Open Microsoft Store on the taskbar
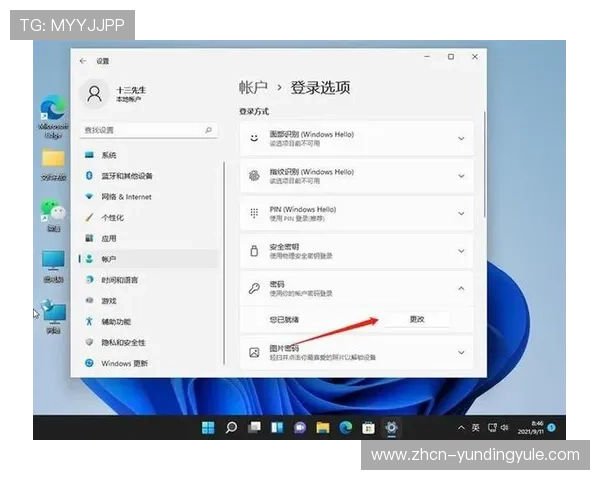The image size is (600, 480). (x=368, y=428)
